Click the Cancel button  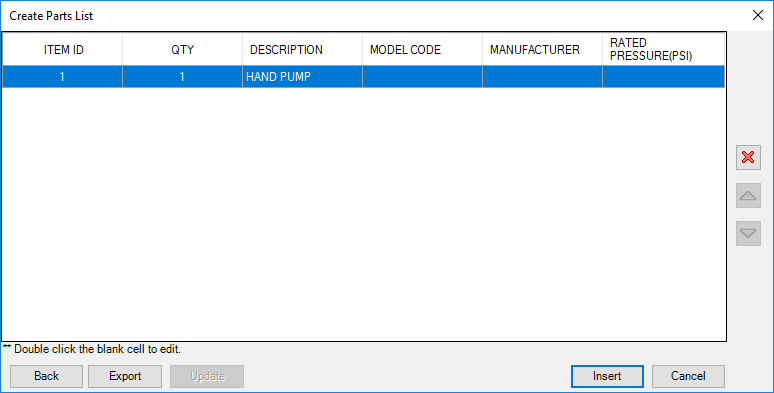tap(688, 376)
